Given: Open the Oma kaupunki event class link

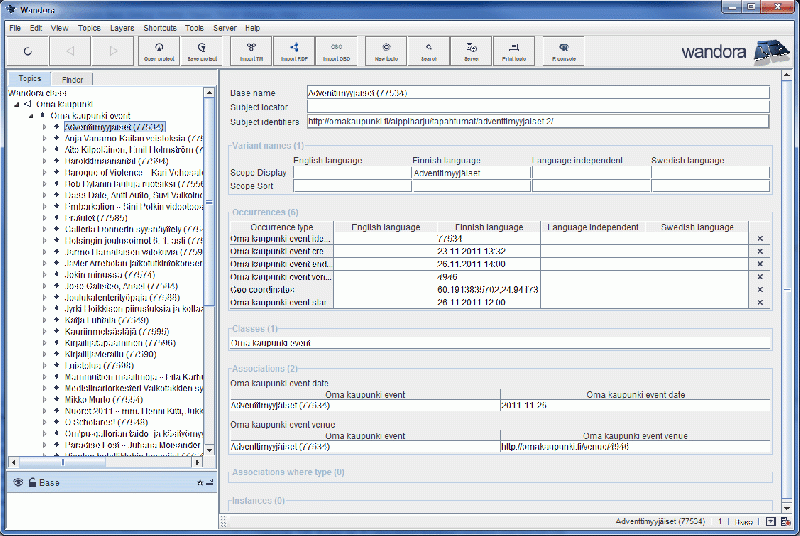Looking at the screenshot, I should click(273, 343).
